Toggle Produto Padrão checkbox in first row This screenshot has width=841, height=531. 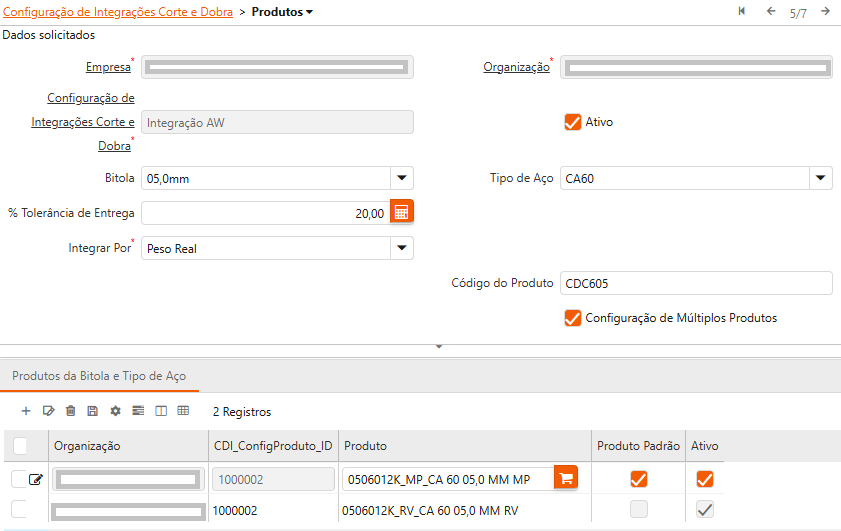(638, 479)
